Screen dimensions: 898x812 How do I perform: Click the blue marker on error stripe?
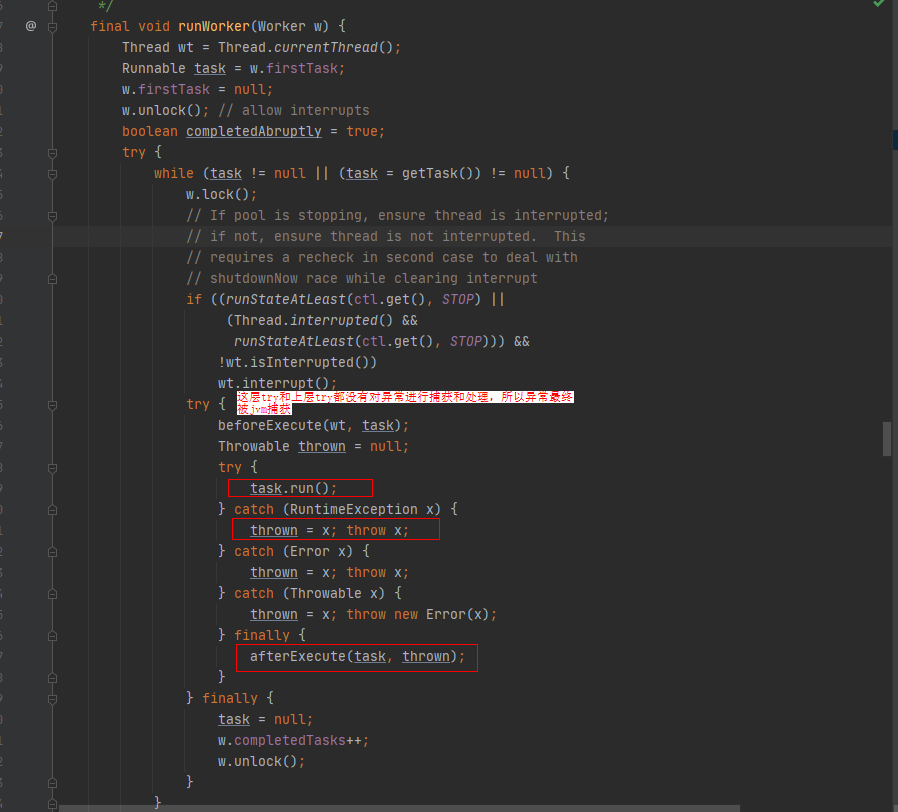(895, 140)
